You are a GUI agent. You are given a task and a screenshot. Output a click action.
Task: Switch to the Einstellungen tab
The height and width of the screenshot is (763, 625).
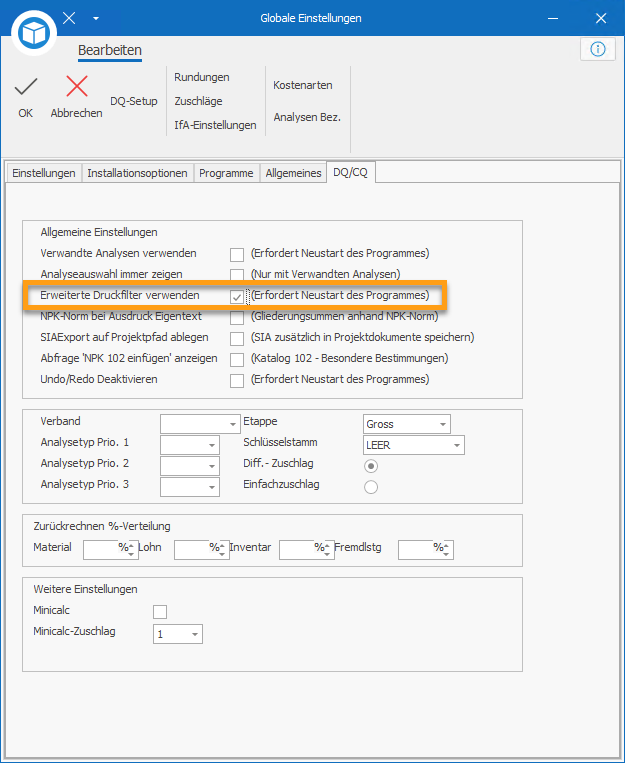[x=44, y=173]
